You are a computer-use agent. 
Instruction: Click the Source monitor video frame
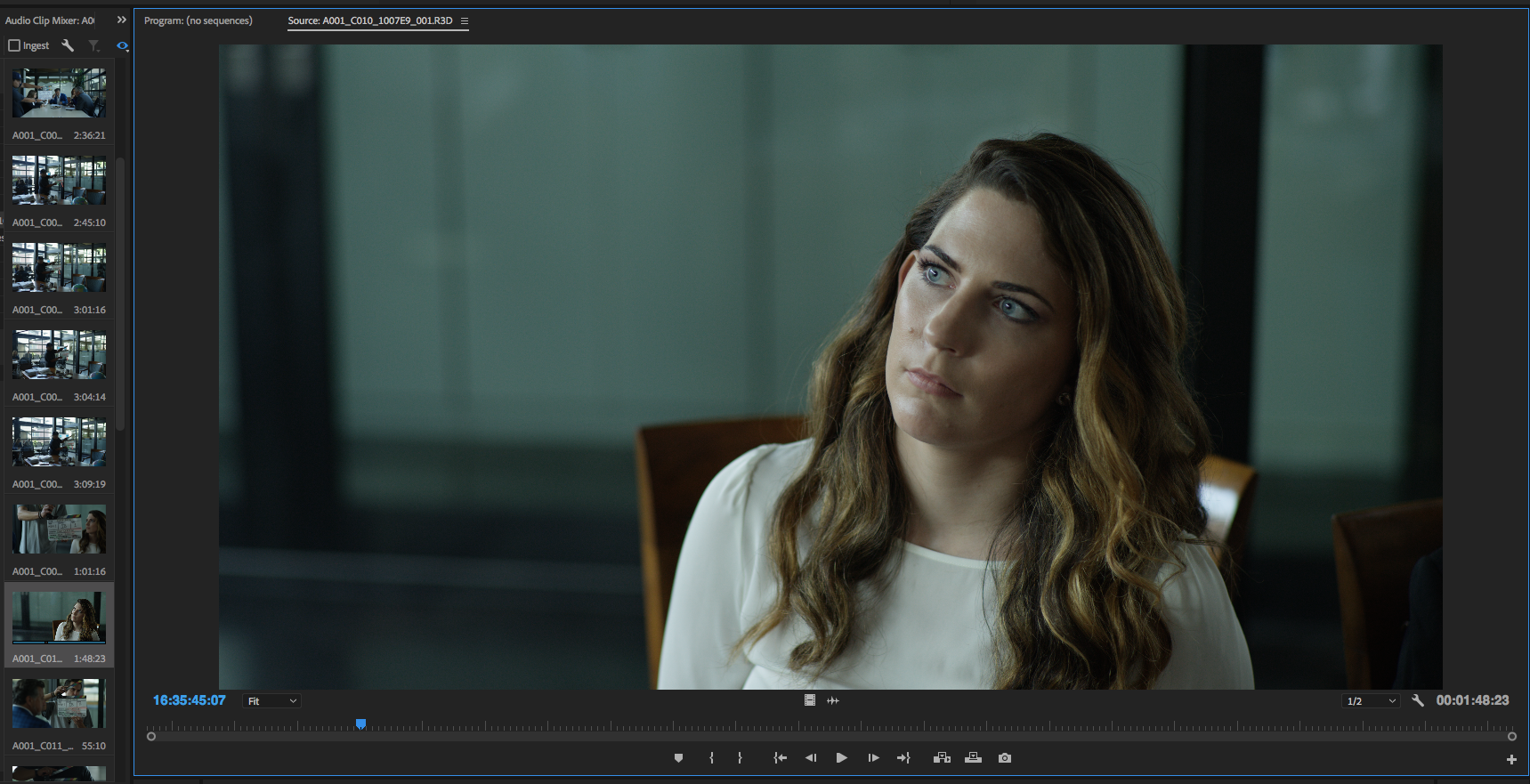(830, 367)
